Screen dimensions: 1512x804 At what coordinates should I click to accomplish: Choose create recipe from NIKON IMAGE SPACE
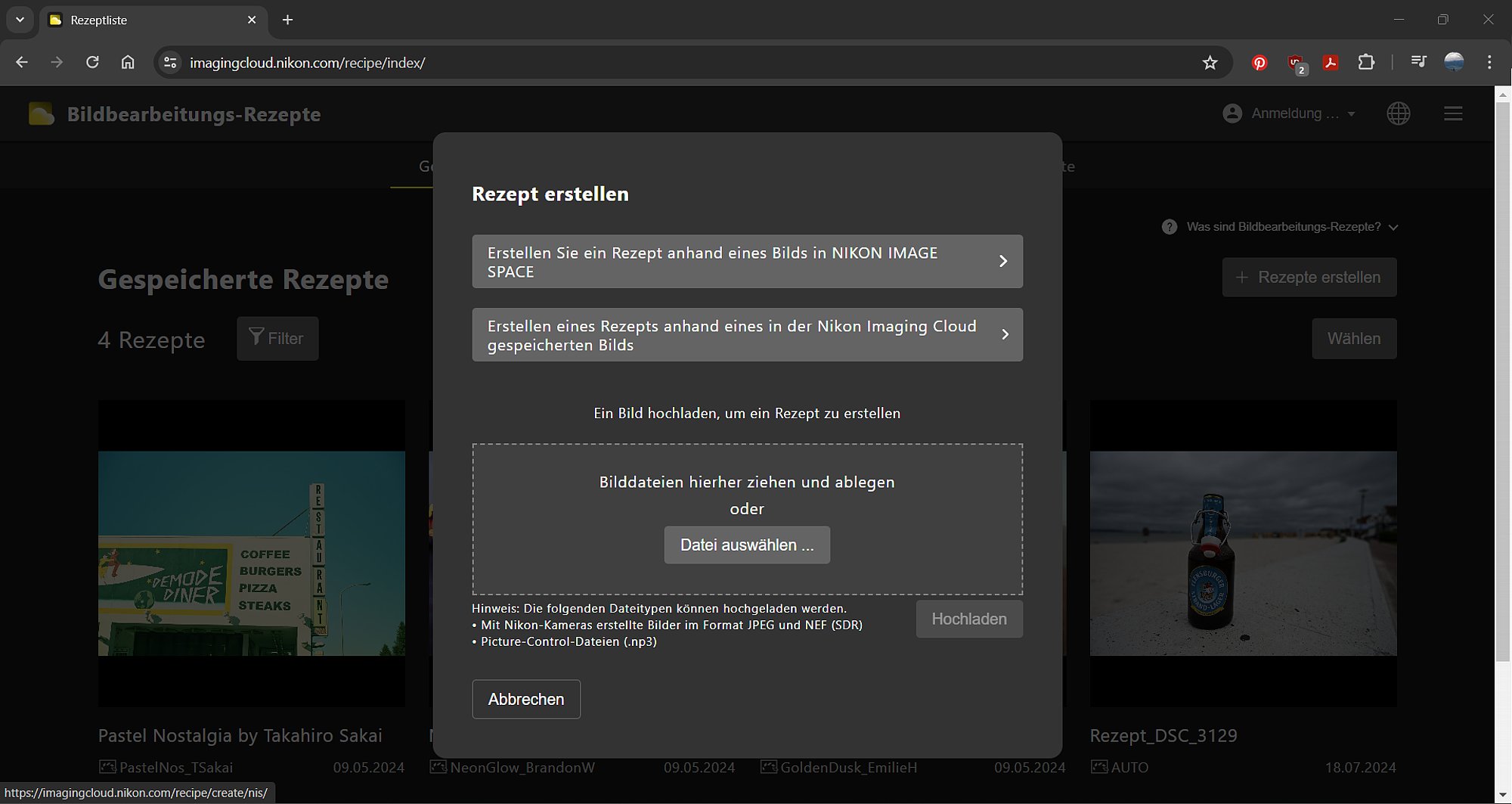click(x=747, y=261)
